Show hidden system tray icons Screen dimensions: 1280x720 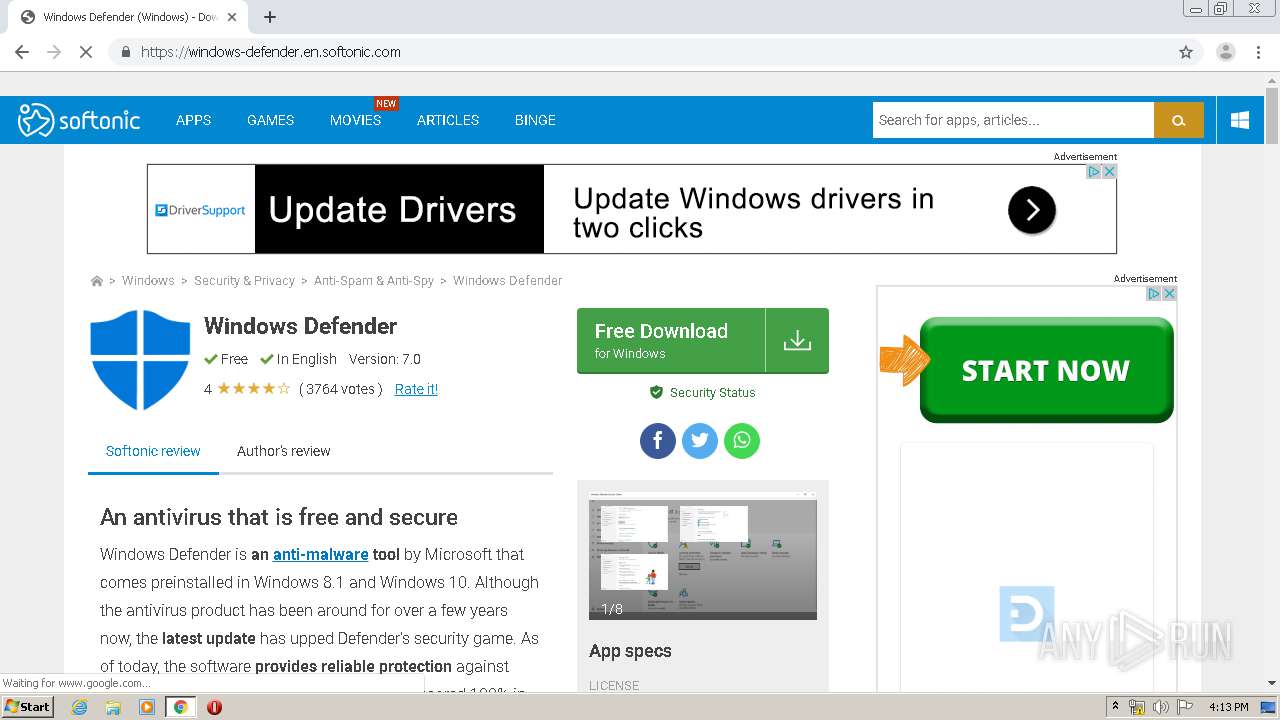click(1115, 707)
